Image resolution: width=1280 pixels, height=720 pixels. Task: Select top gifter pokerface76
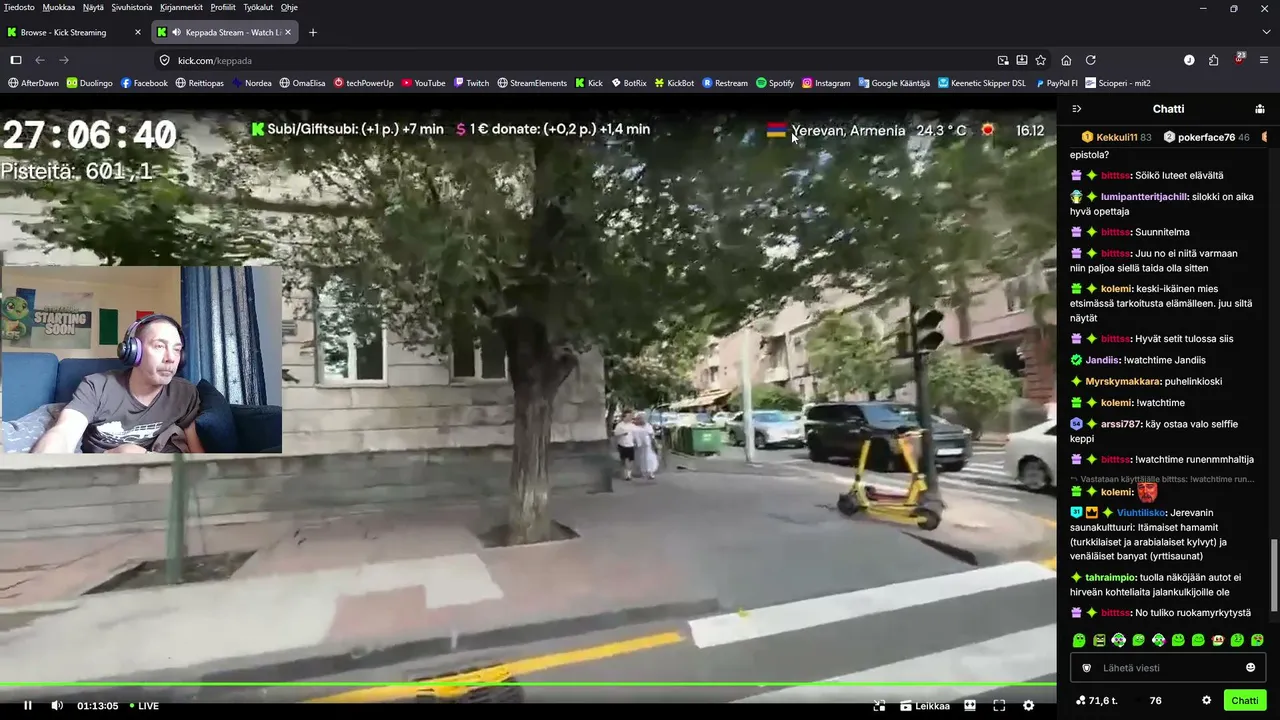[x=1206, y=137]
